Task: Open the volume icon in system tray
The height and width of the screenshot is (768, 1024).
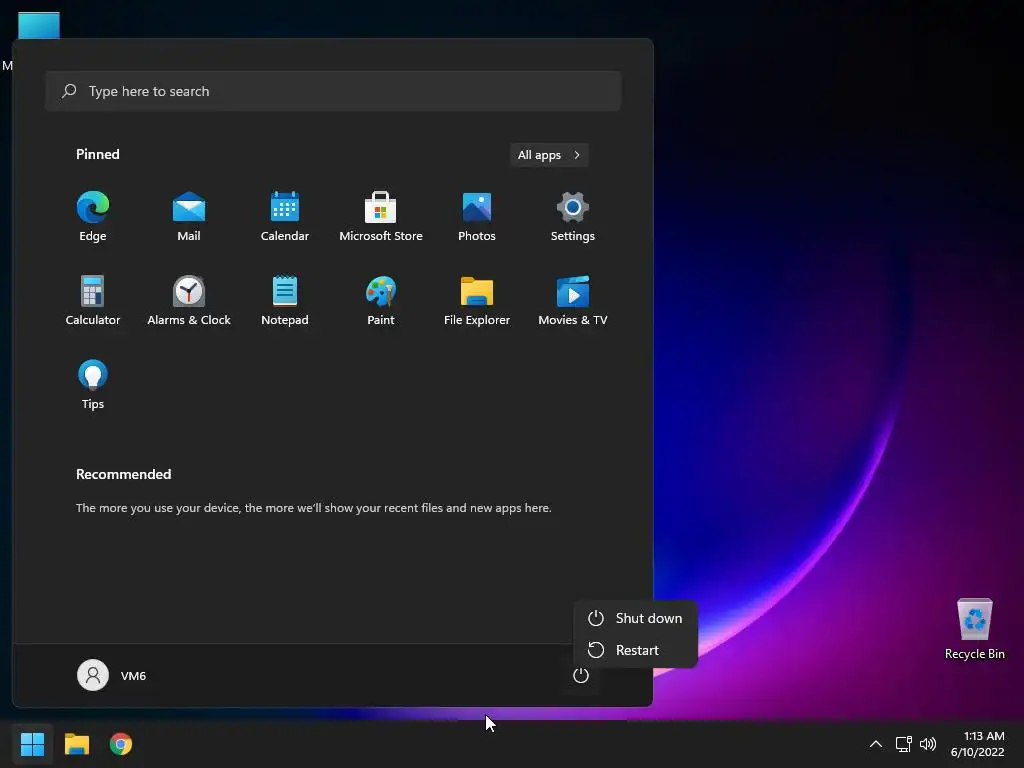Action: coord(927,744)
